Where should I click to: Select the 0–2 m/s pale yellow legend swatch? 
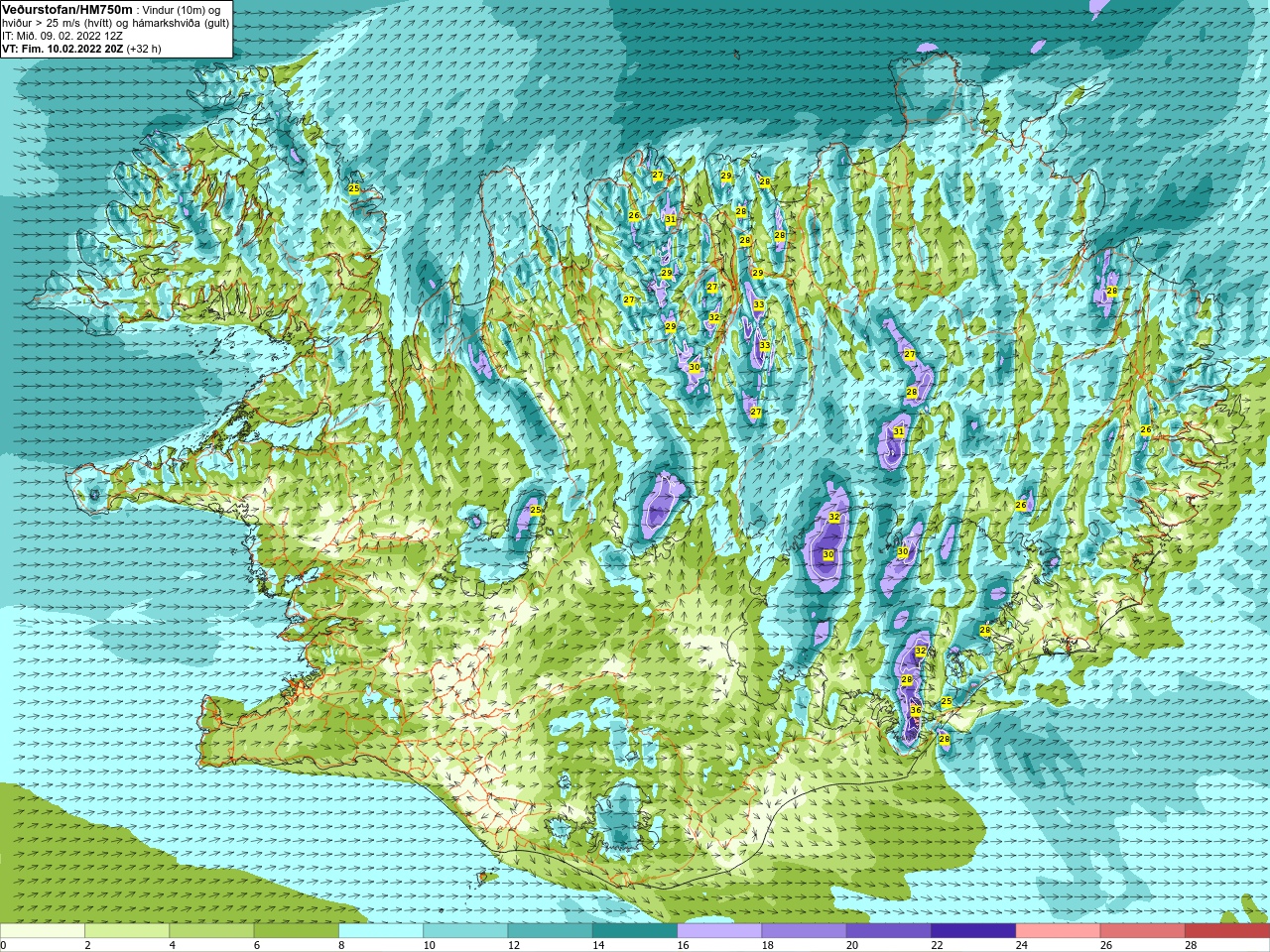coord(43,931)
